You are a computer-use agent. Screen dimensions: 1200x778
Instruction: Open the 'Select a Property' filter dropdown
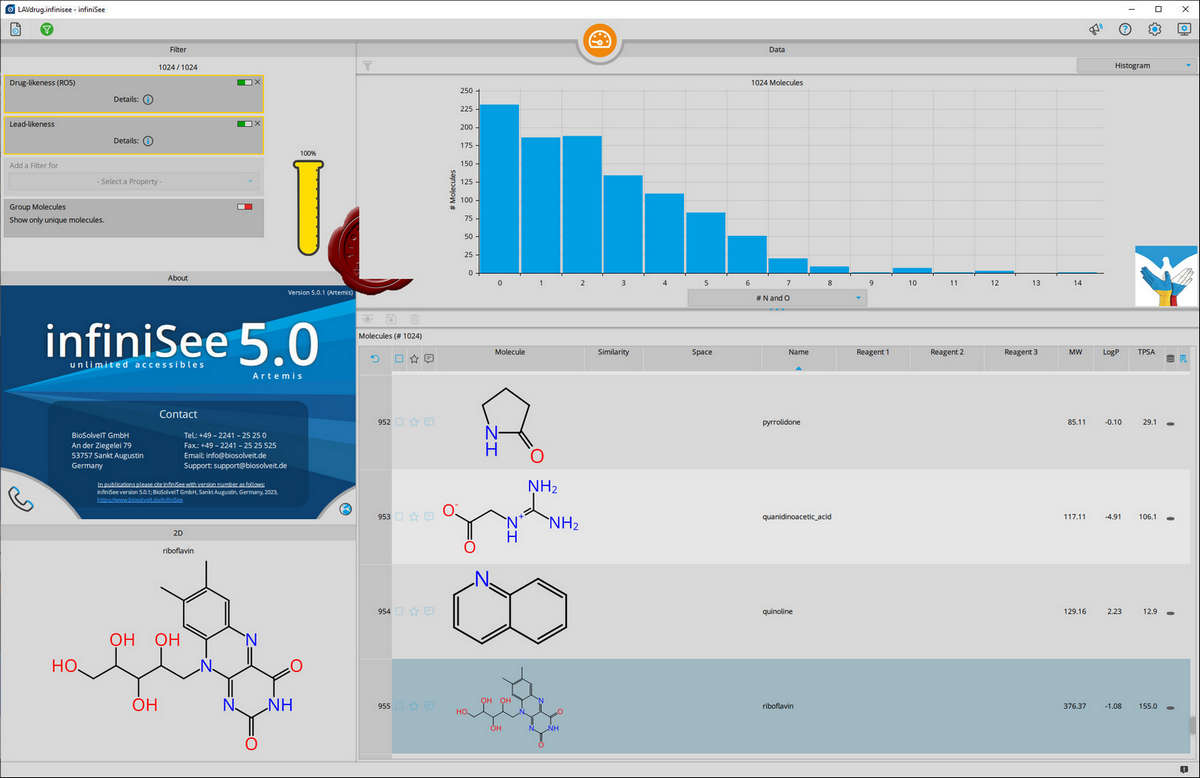133,181
